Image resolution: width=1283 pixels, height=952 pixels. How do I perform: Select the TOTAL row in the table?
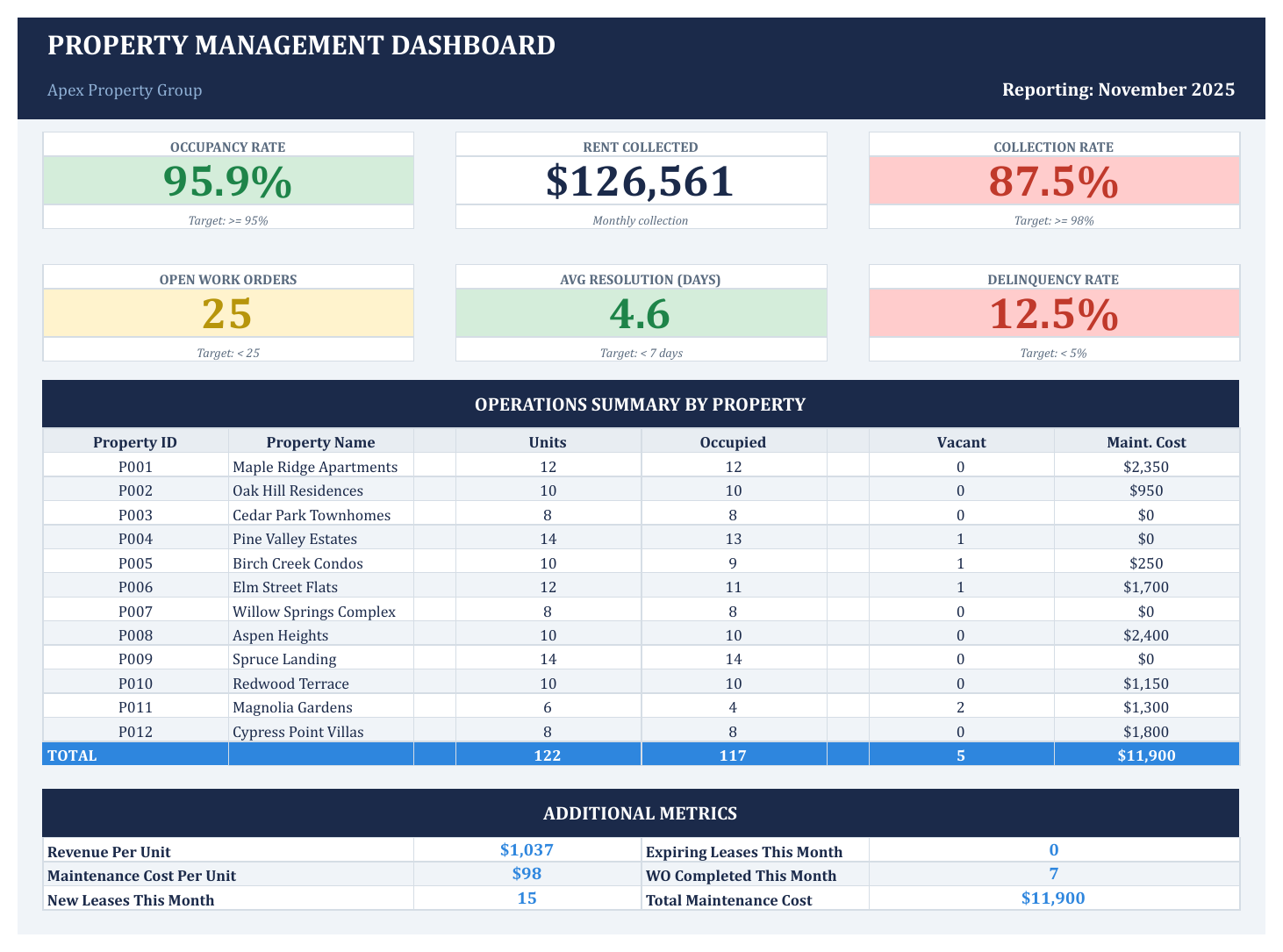coord(641,755)
